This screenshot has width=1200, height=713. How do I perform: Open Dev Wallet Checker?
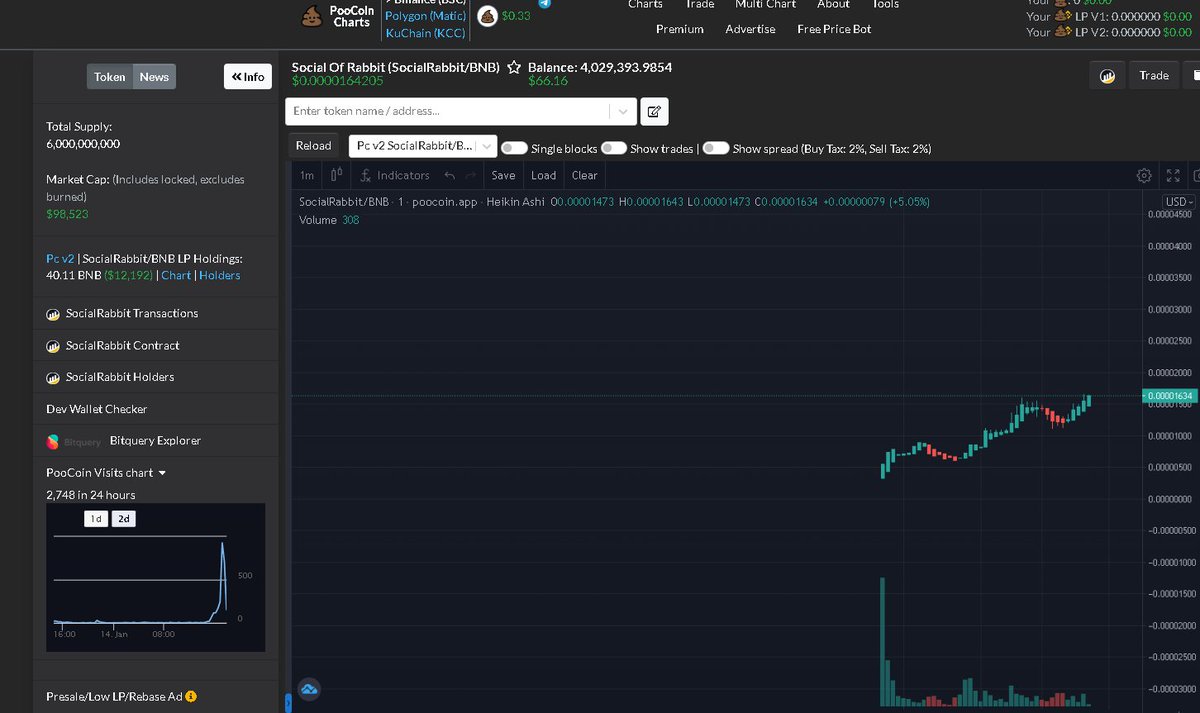click(x=96, y=409)
